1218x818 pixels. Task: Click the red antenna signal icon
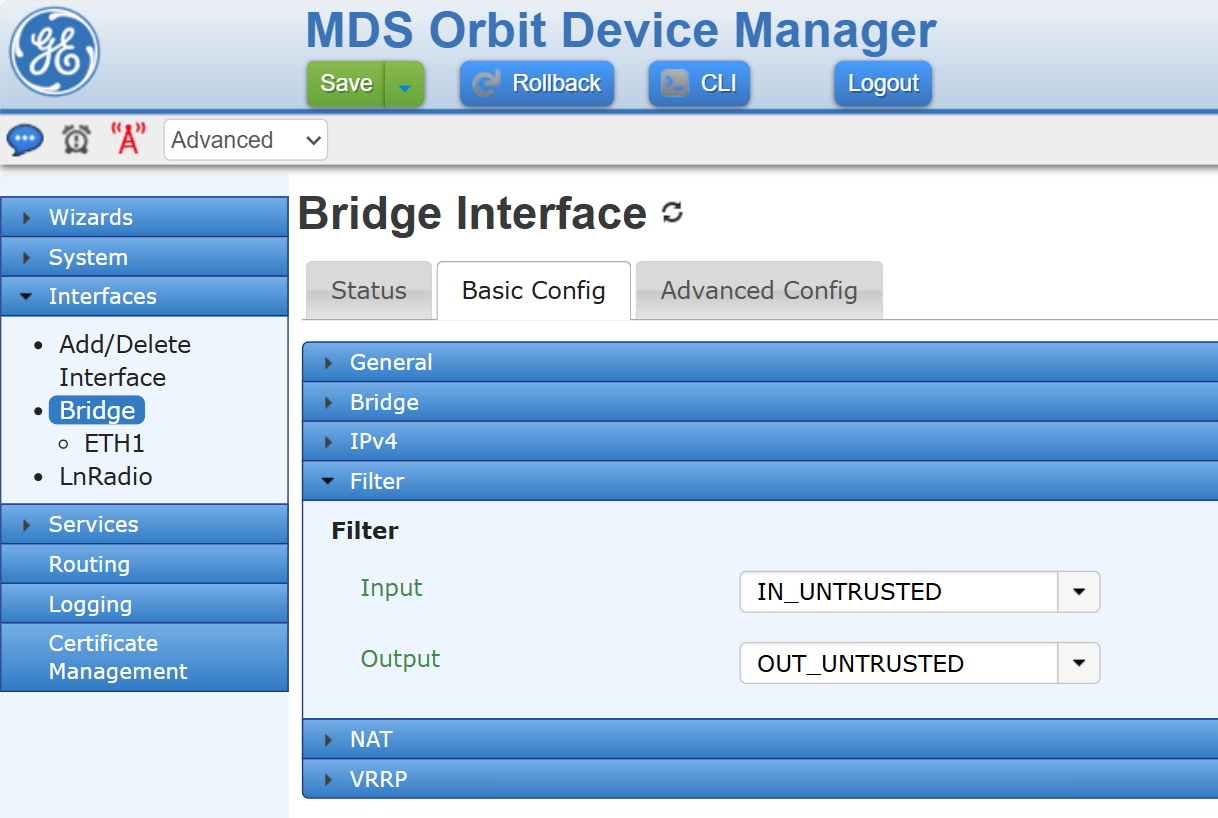pyautogui.click(x=128, y=139)
